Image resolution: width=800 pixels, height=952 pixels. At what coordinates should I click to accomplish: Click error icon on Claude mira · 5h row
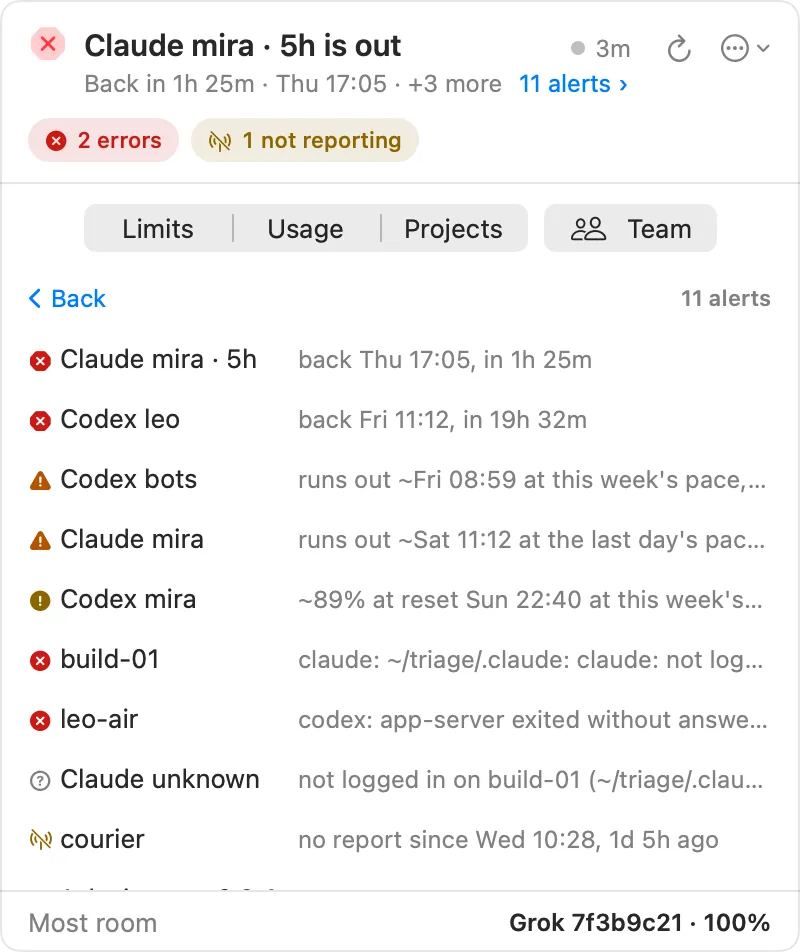tap(40, 361)
